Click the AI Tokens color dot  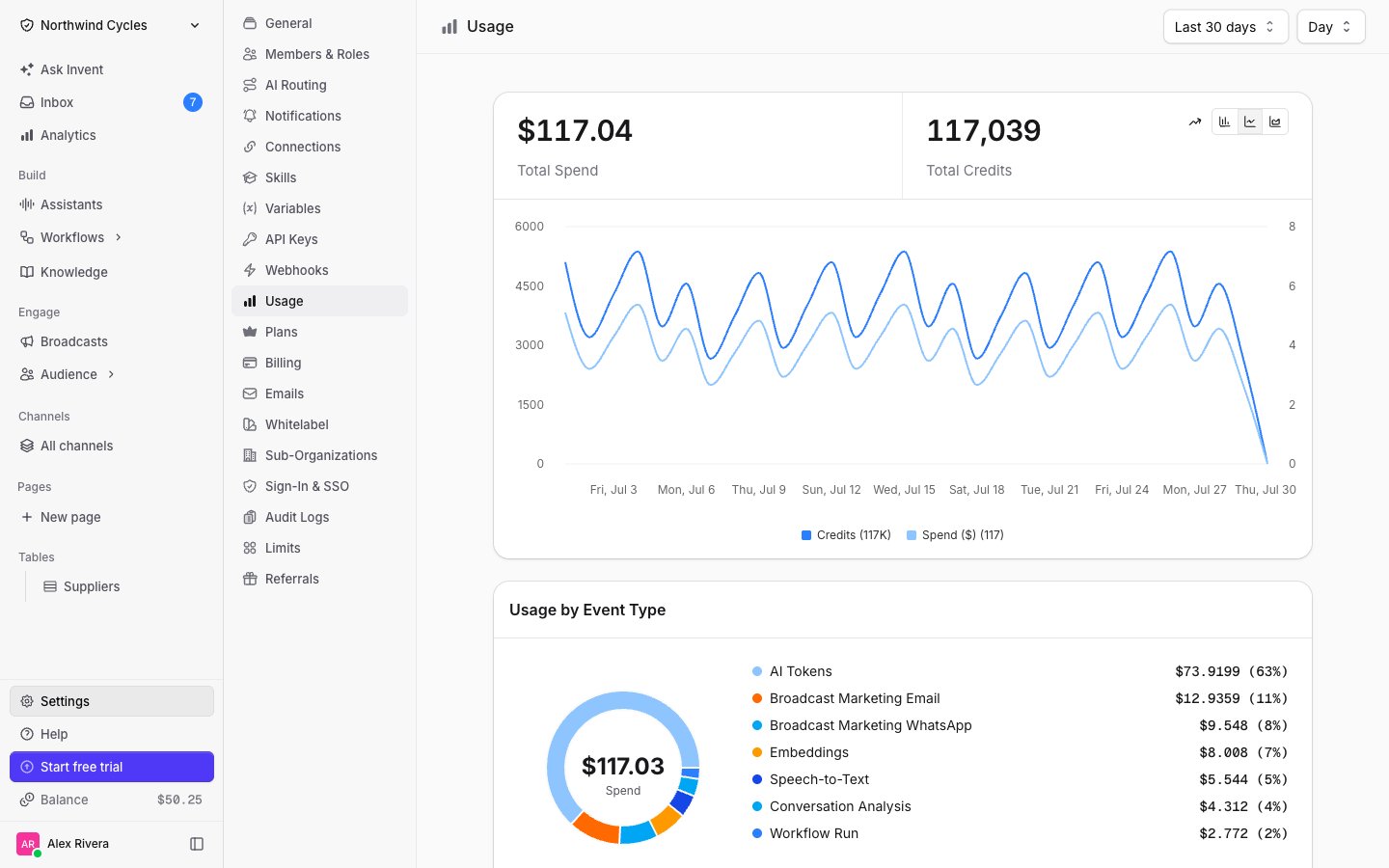tap(757, 671)
